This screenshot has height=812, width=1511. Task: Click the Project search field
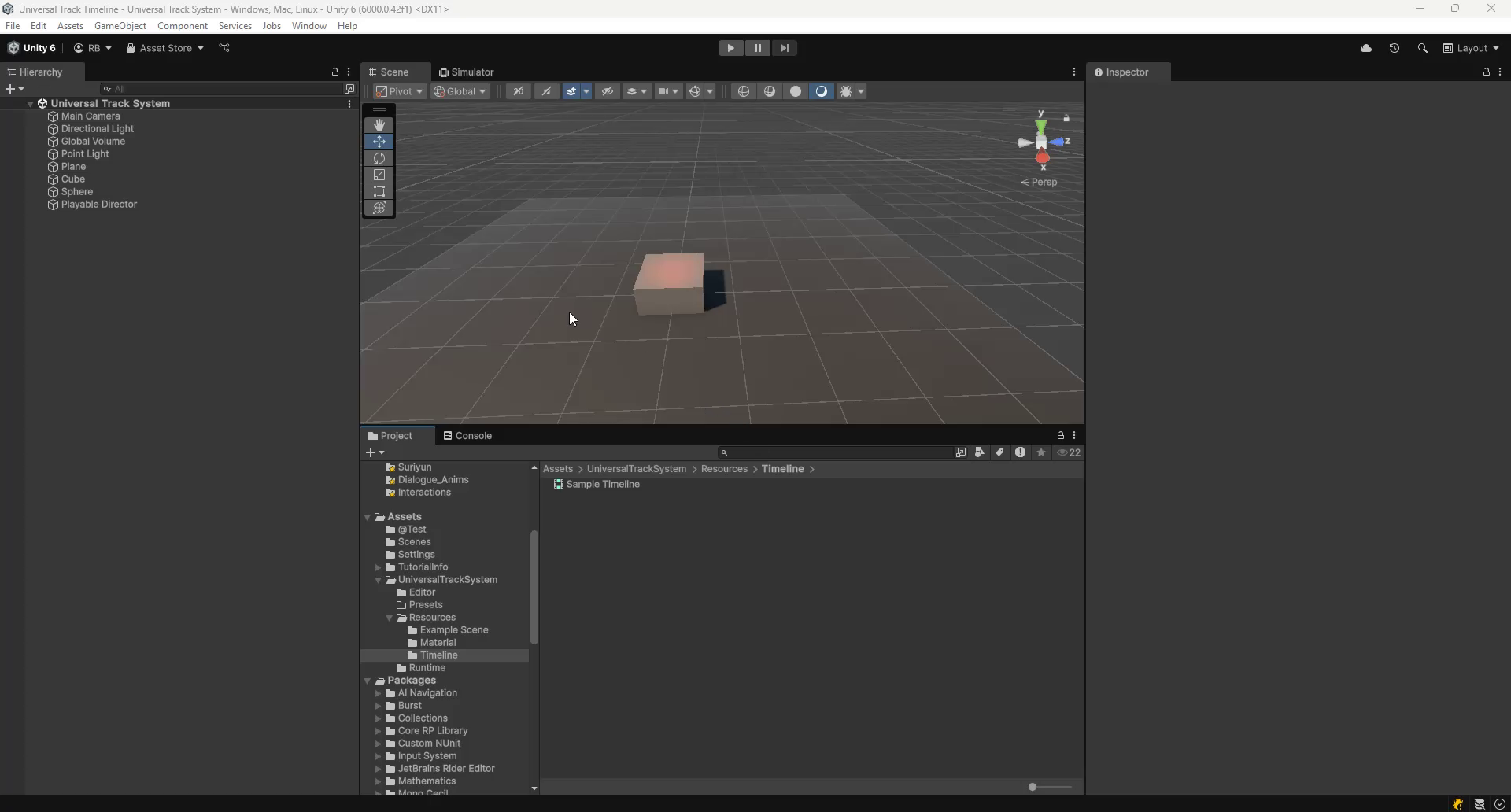(834, 452)
